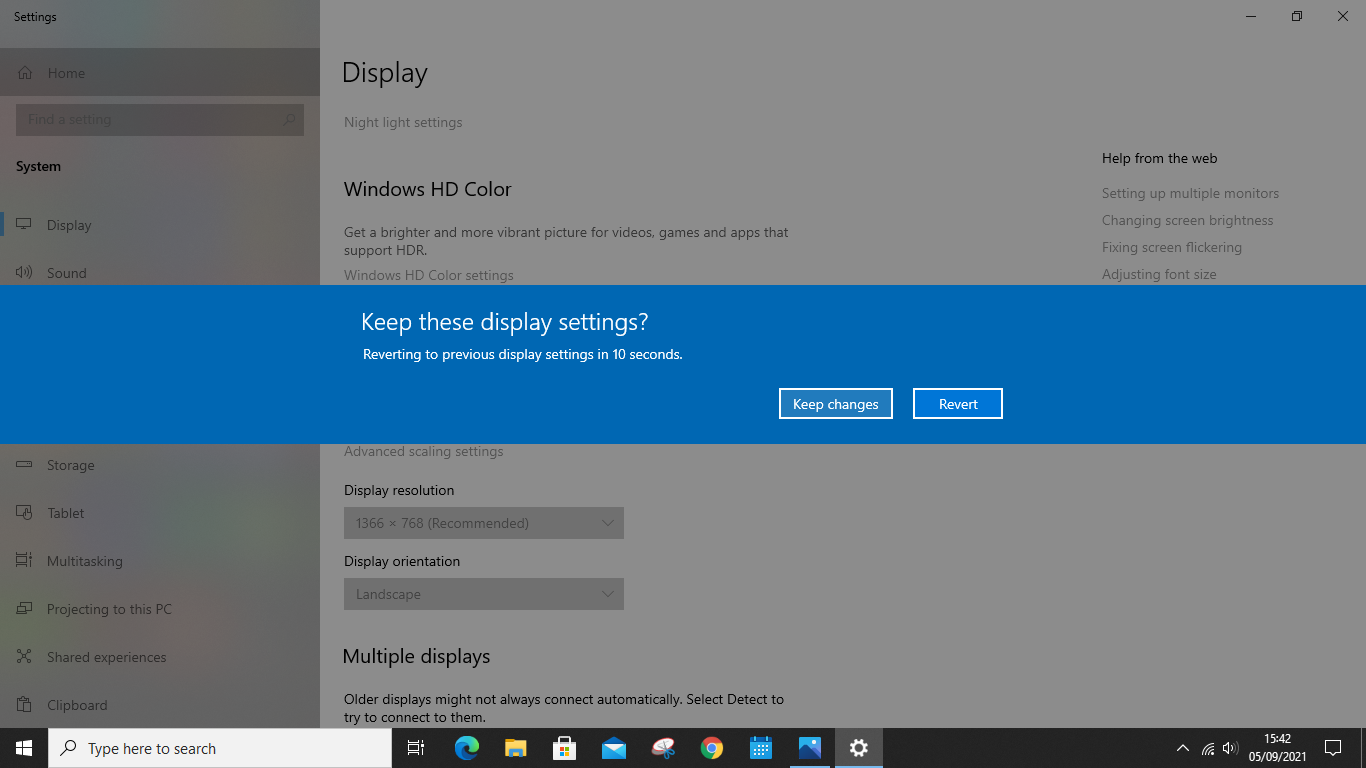Click the Type here to search box
The image size is (1366, 768).
(x=220, y=748)
